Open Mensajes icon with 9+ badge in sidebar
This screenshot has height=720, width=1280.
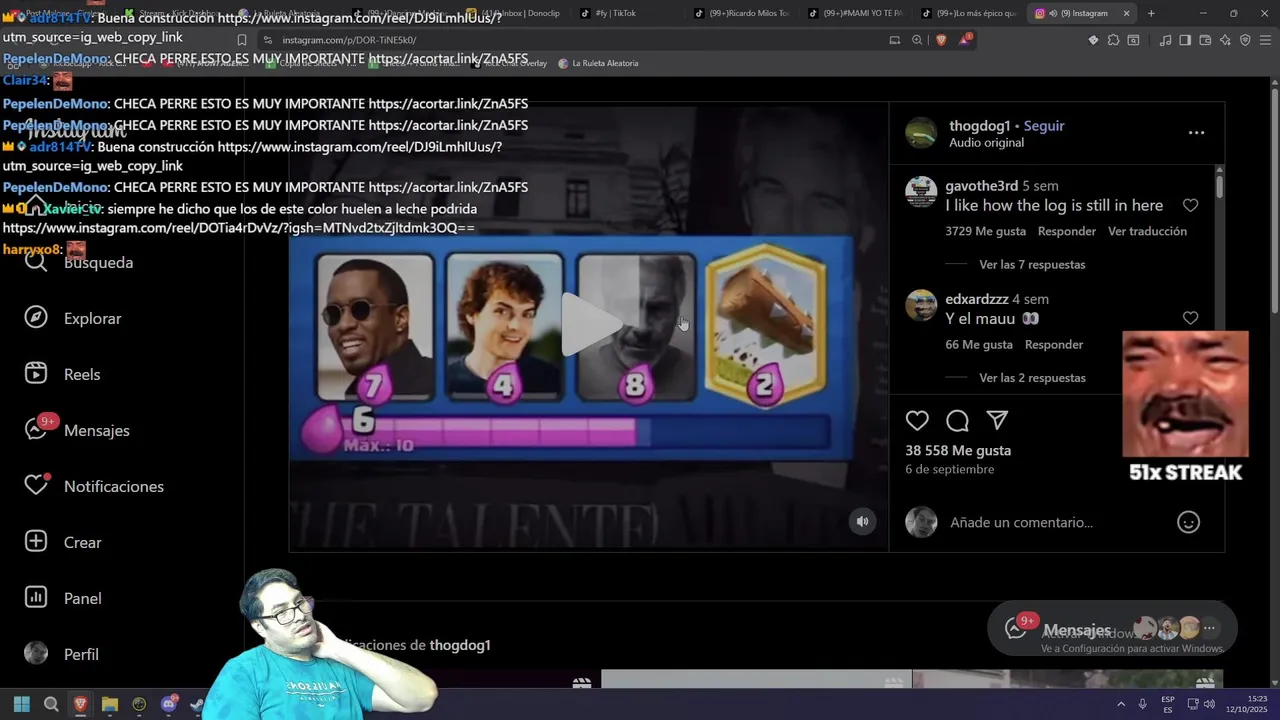36,429
